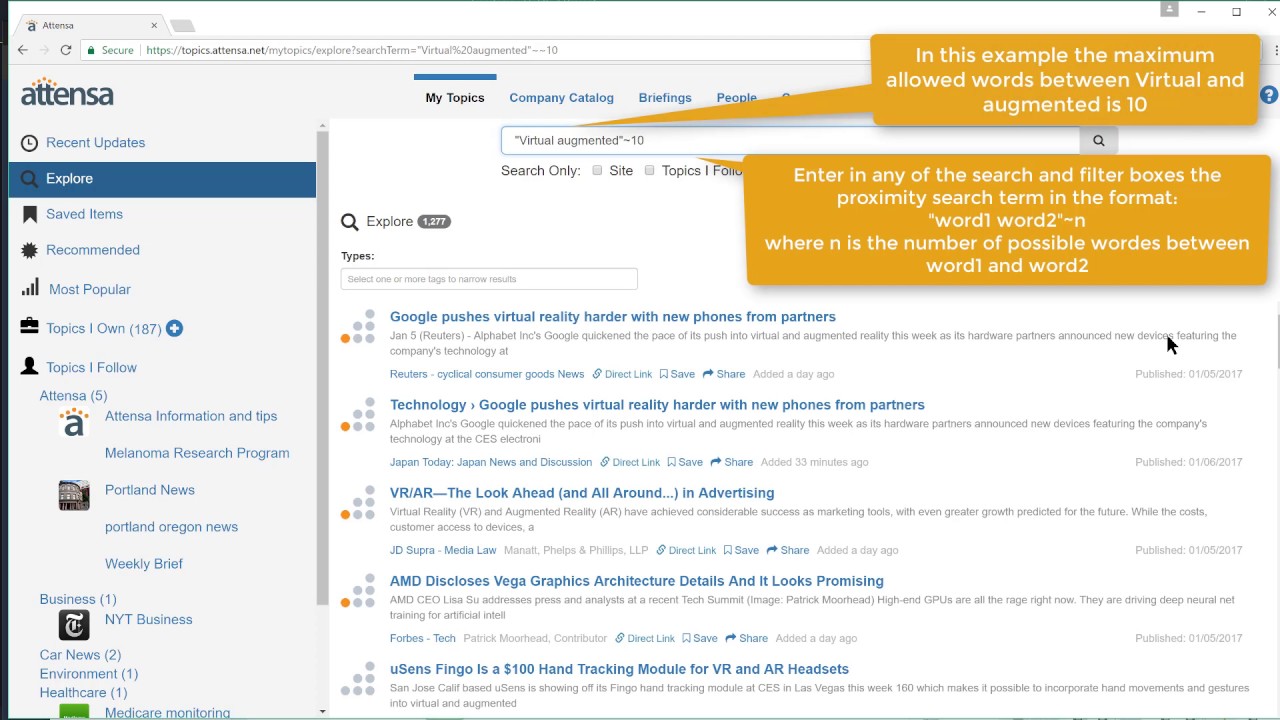1280x720 pixels.
Task: Click Forbes - Tech source link
Action: [422, 638]
